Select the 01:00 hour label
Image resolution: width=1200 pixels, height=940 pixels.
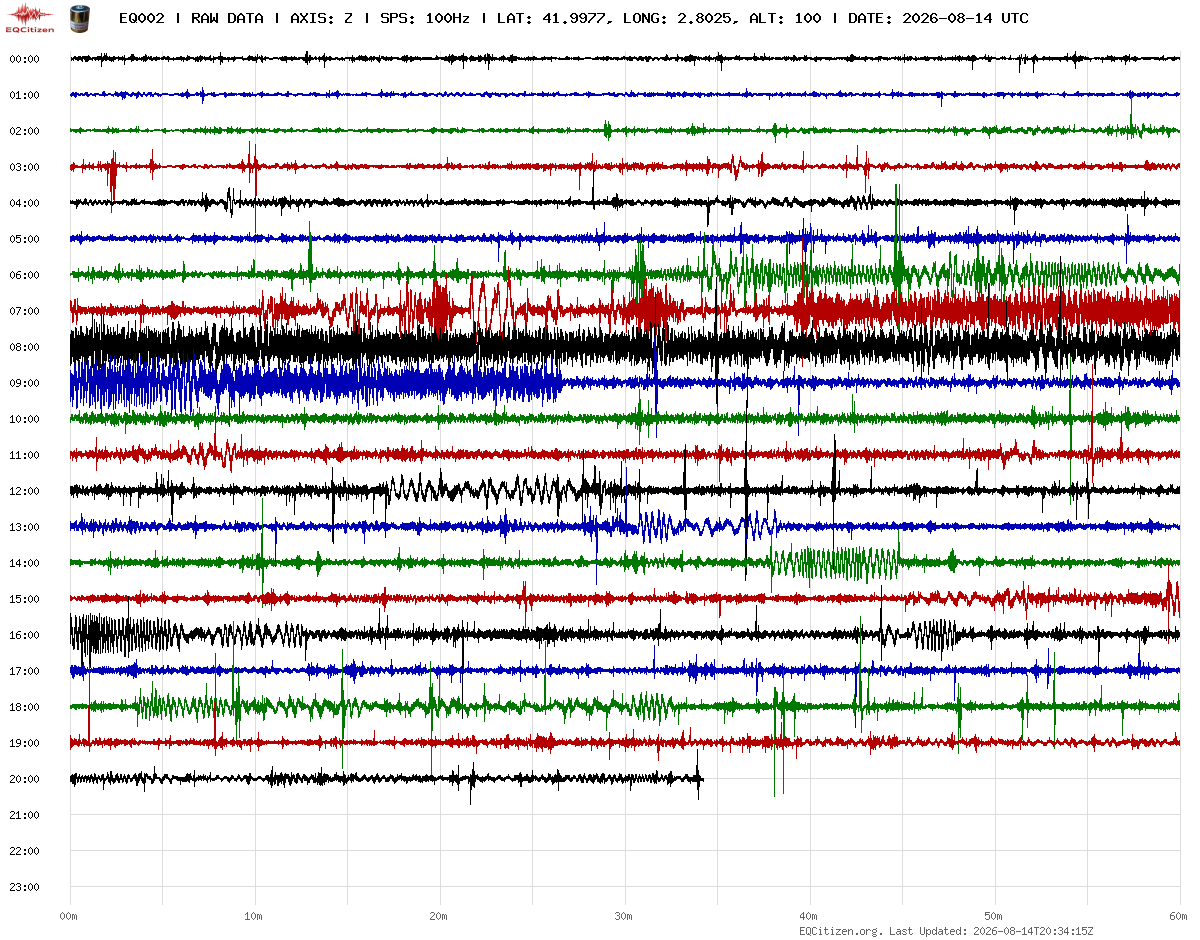24,95
